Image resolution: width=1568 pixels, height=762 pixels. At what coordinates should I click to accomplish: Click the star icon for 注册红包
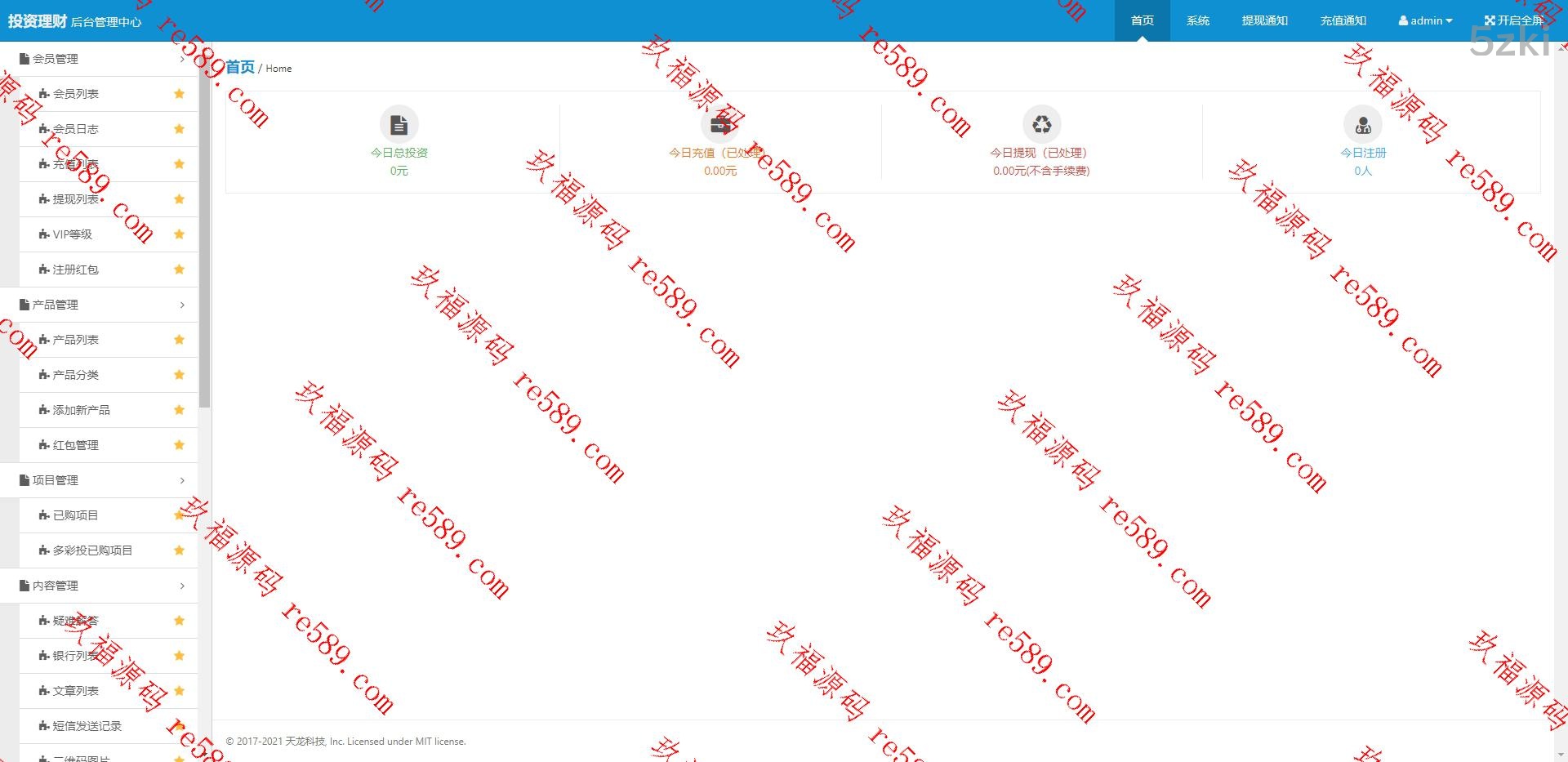tap(179, 270)
